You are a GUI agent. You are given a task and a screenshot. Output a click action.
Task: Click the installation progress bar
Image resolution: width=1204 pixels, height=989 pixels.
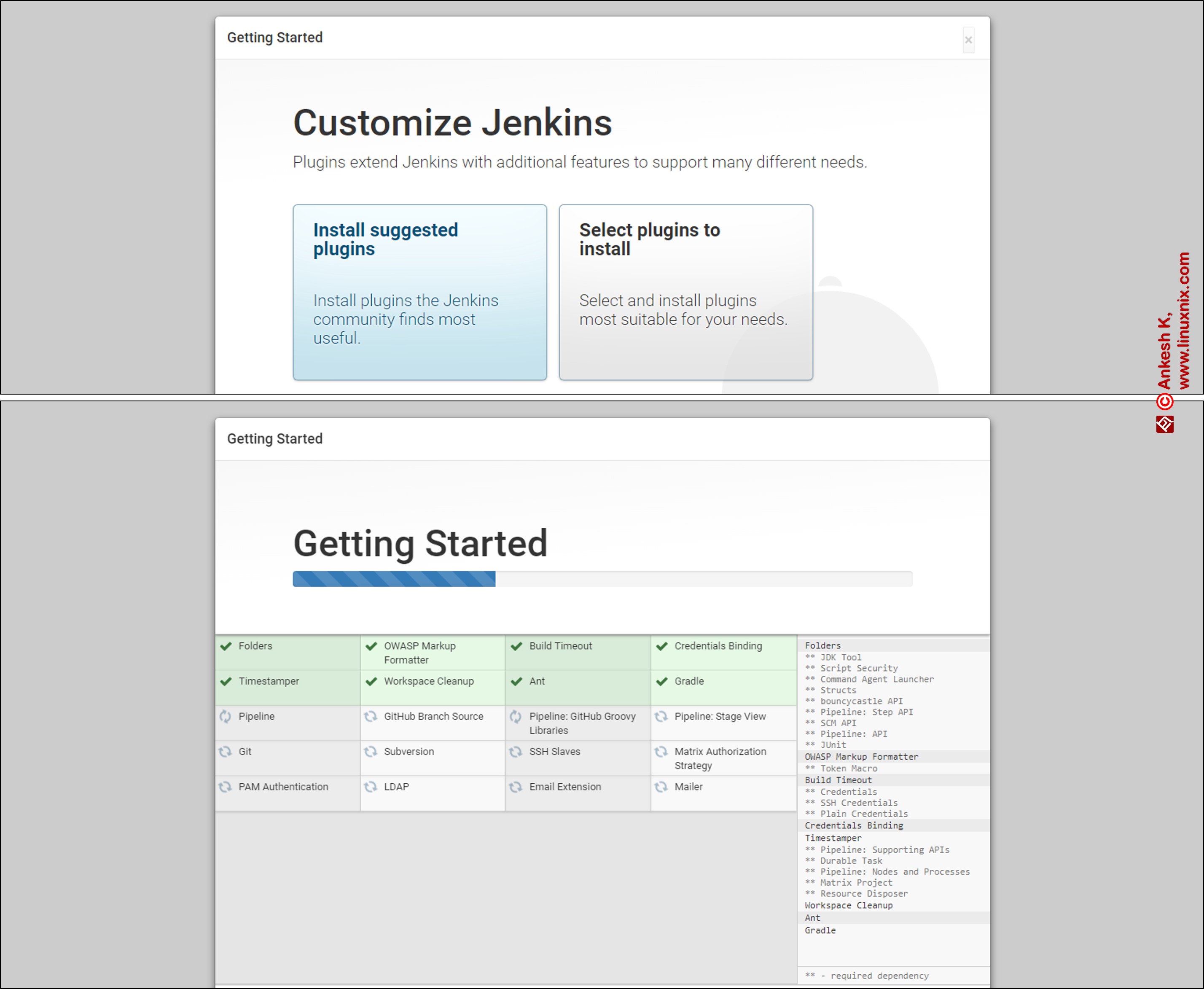point(602,579)
